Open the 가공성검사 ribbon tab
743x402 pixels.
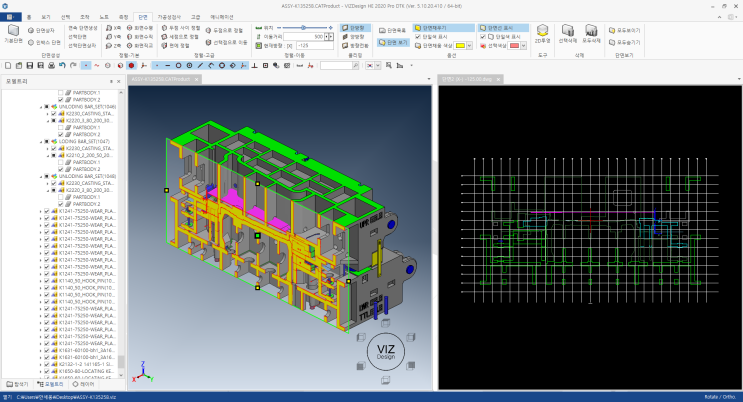coord(169,17)
